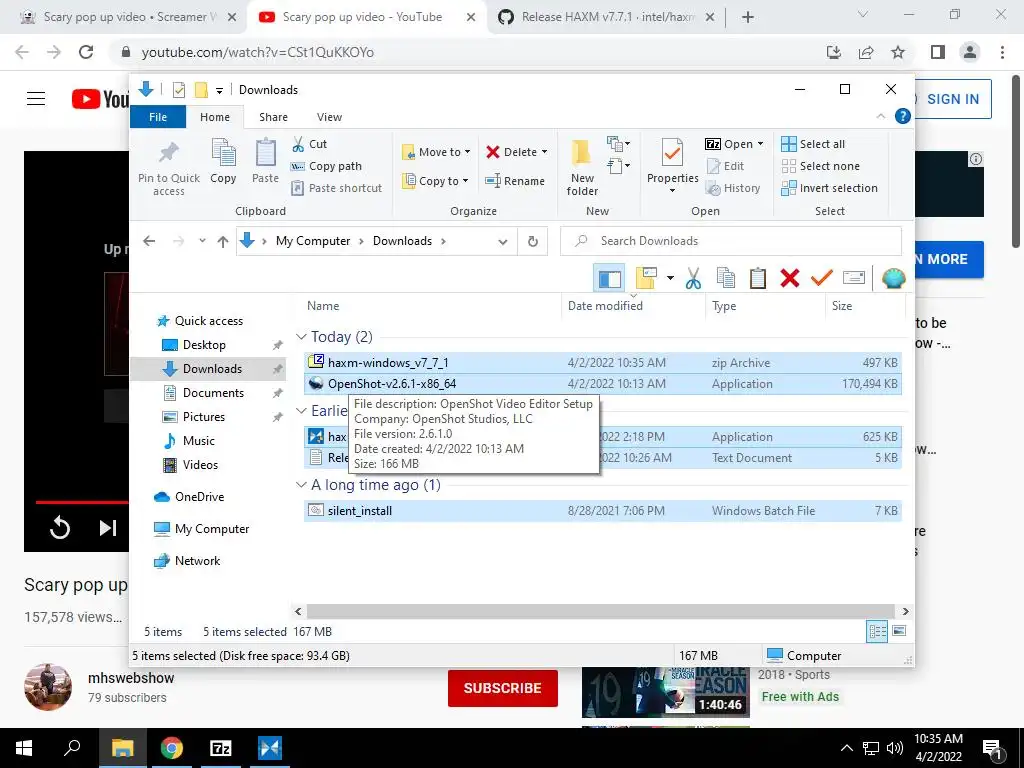Image resolution: width=1024 pixels, height=768 pixels.
Task: Select the silent_install batch file
Action: pyautogui.click(x=603, y=511)
